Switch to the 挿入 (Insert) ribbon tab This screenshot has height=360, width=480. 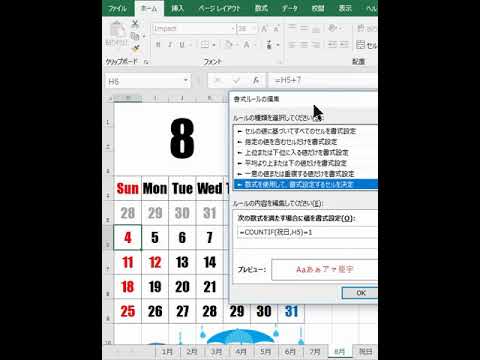177,8
